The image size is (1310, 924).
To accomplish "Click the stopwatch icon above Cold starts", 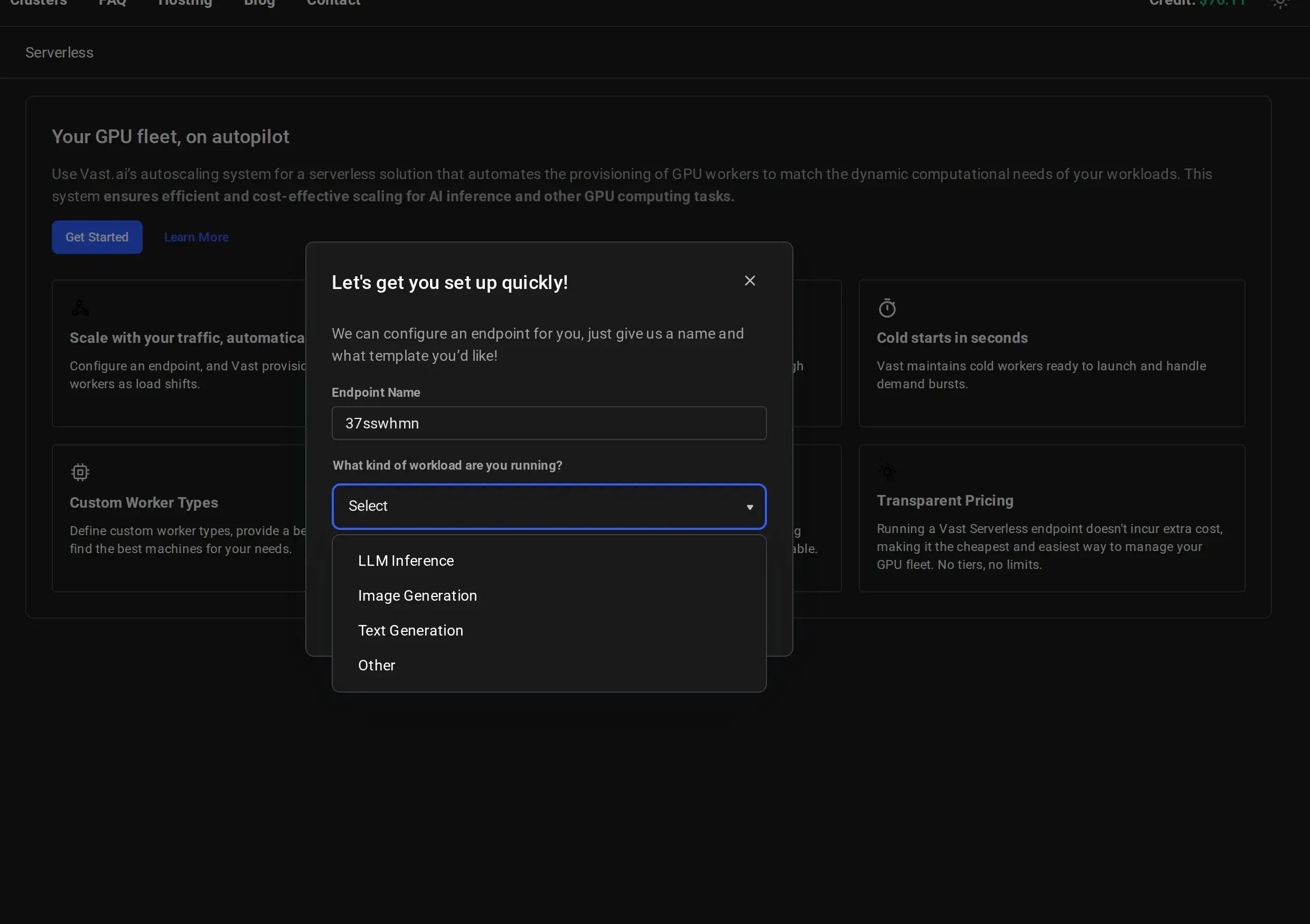I will [887, 308].
